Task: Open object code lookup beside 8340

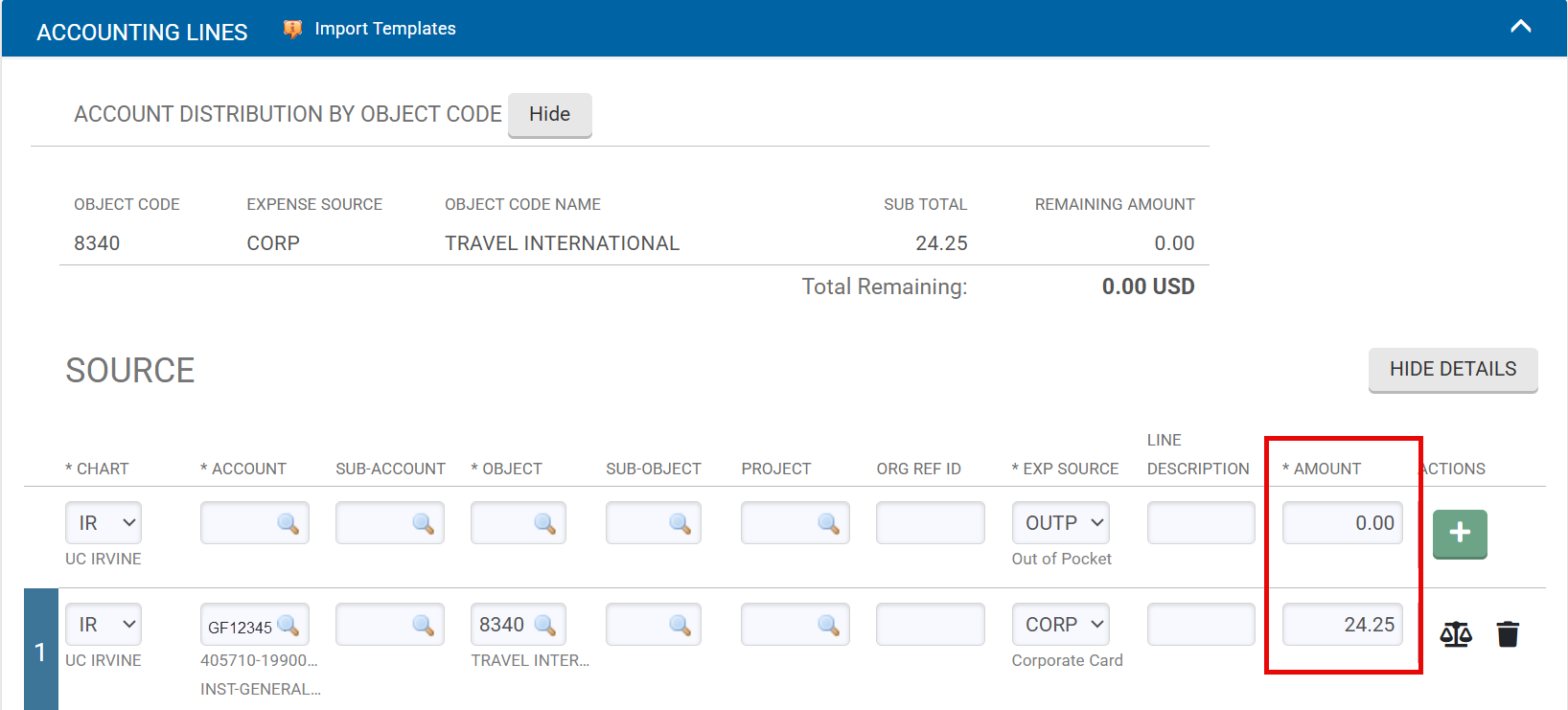Action: [544, 626]
